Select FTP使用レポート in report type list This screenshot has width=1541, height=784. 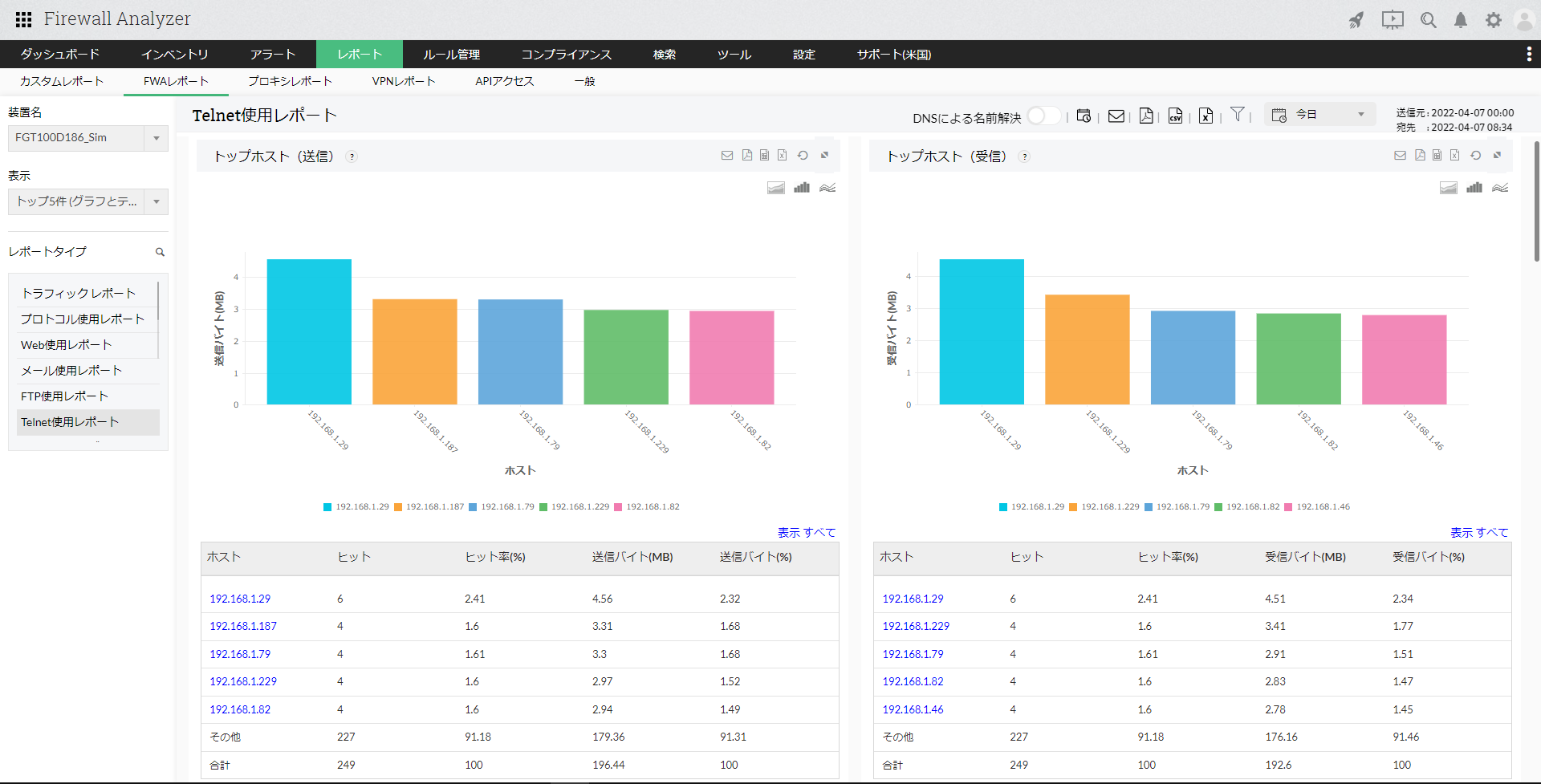pyautogui.click(x=64, y=396)
